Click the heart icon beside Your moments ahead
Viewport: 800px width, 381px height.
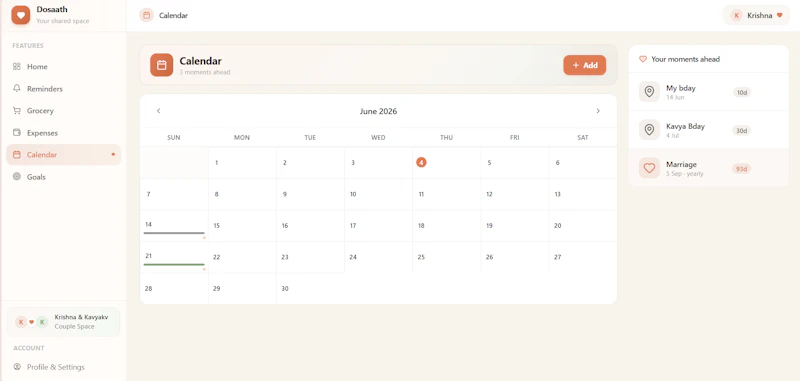pos(643,59)
